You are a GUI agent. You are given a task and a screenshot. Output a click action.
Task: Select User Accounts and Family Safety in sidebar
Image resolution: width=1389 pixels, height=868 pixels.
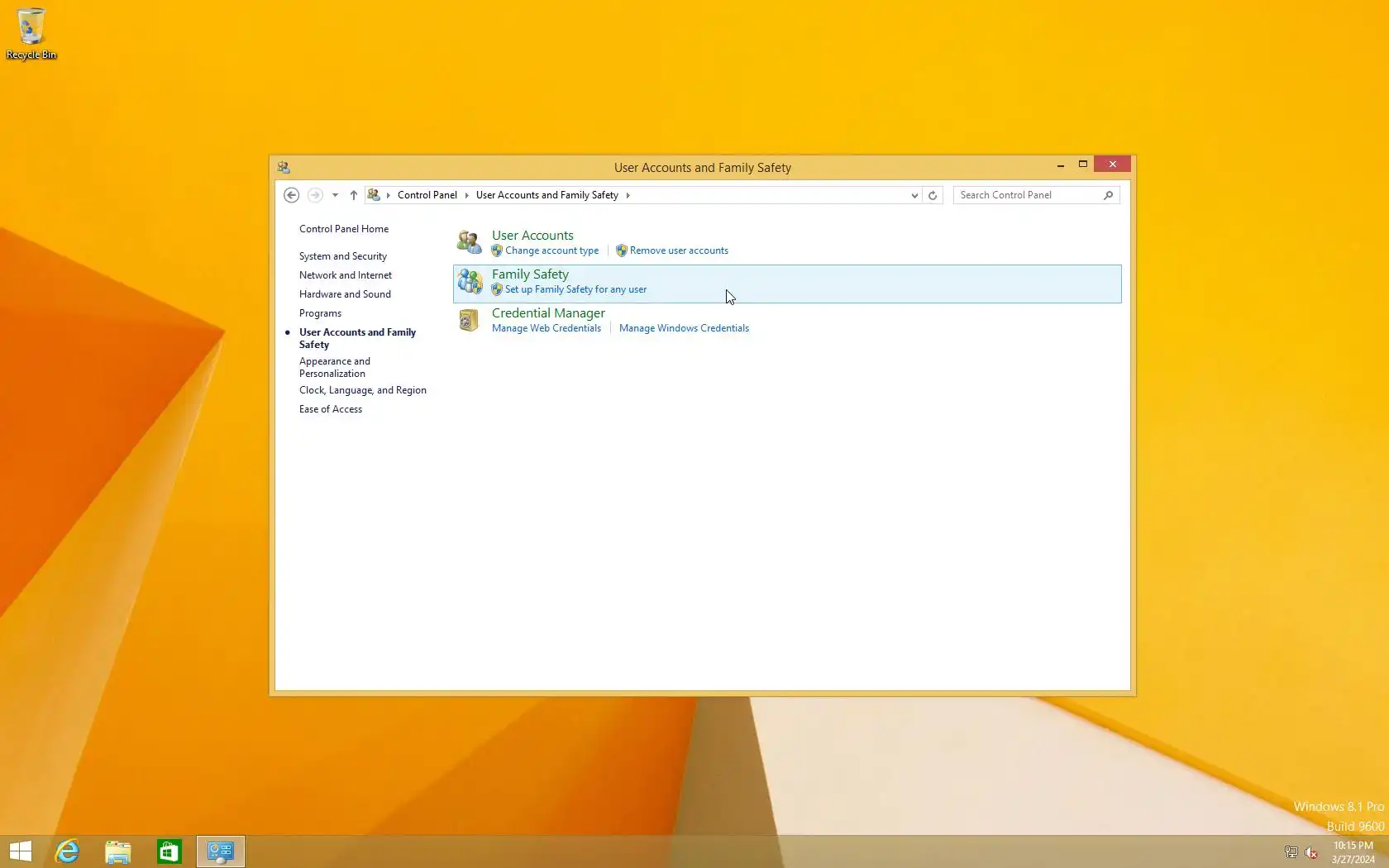tap(357, 338)
